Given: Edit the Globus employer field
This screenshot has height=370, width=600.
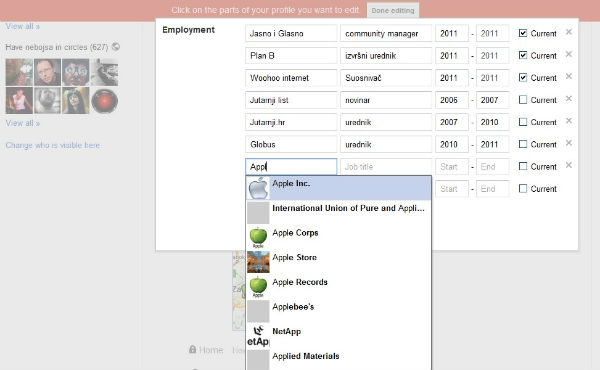Looking at the screenshot, I should [x=291, y=145].
